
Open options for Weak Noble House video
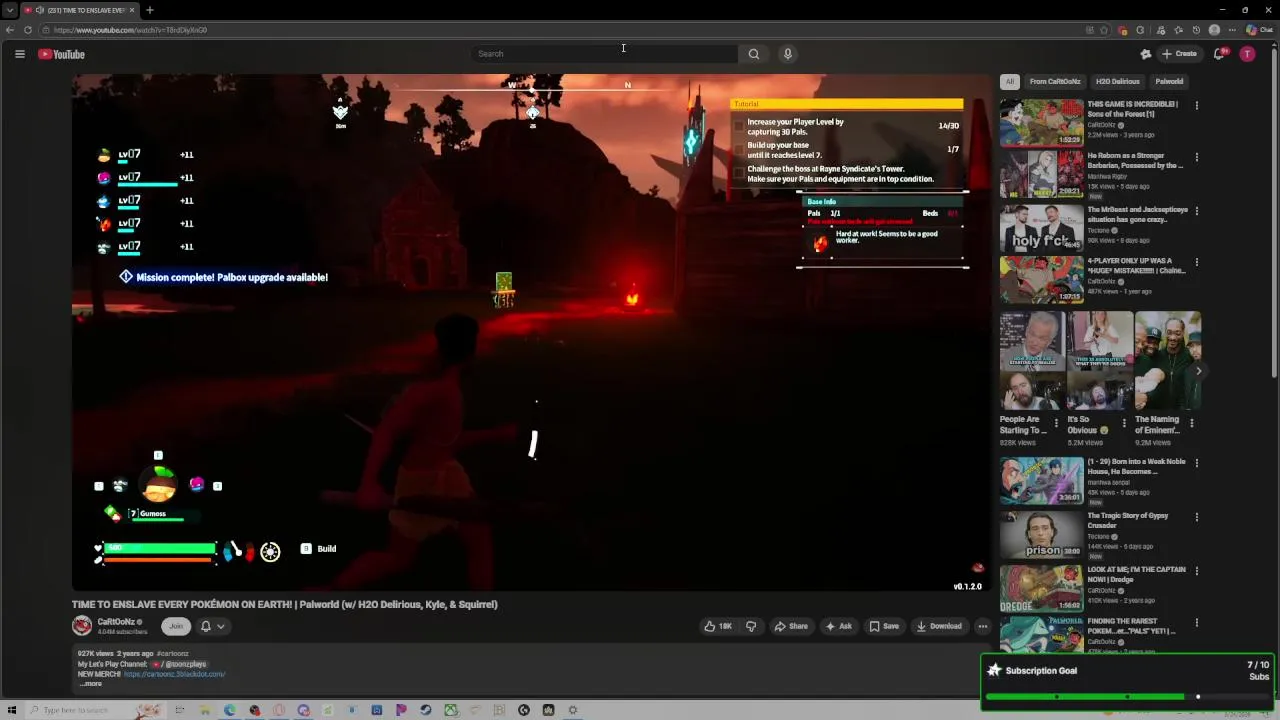[x=1196, y=463]
